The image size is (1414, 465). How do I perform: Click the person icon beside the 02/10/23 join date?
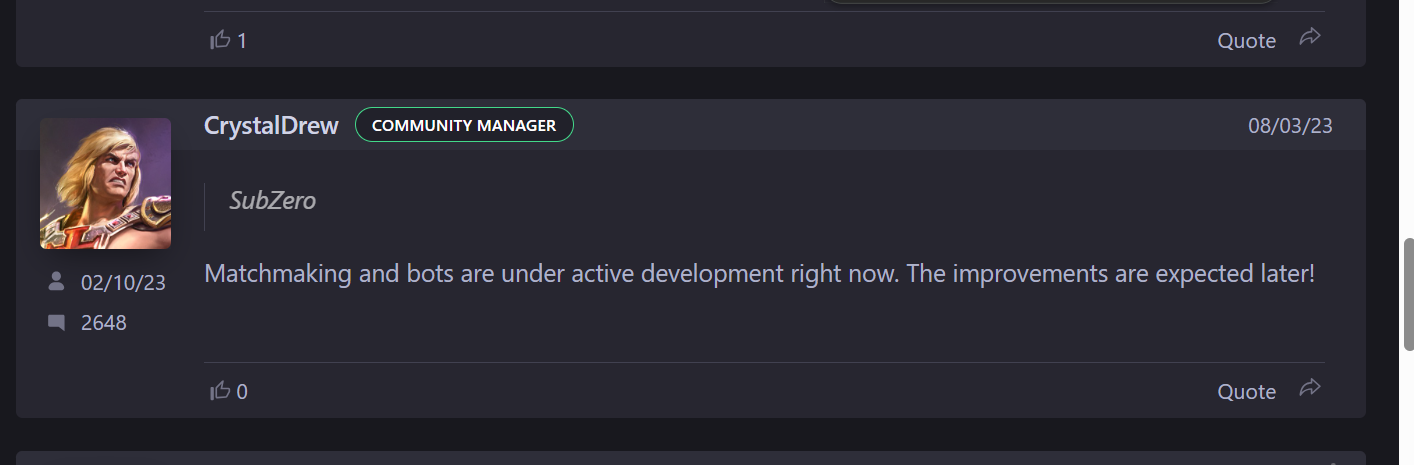coord(56,282)
